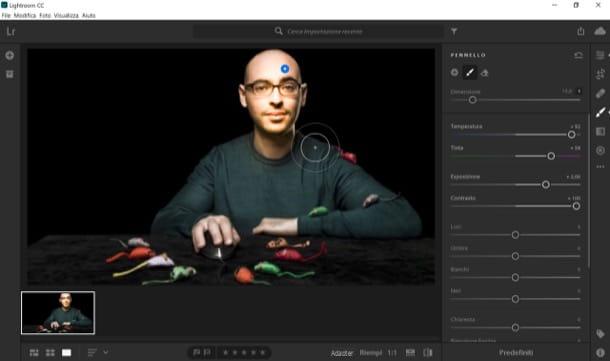The width and height of the screenshot is (610, 361).
Task: Click the search input field
Action: click(x=319, y=32)
